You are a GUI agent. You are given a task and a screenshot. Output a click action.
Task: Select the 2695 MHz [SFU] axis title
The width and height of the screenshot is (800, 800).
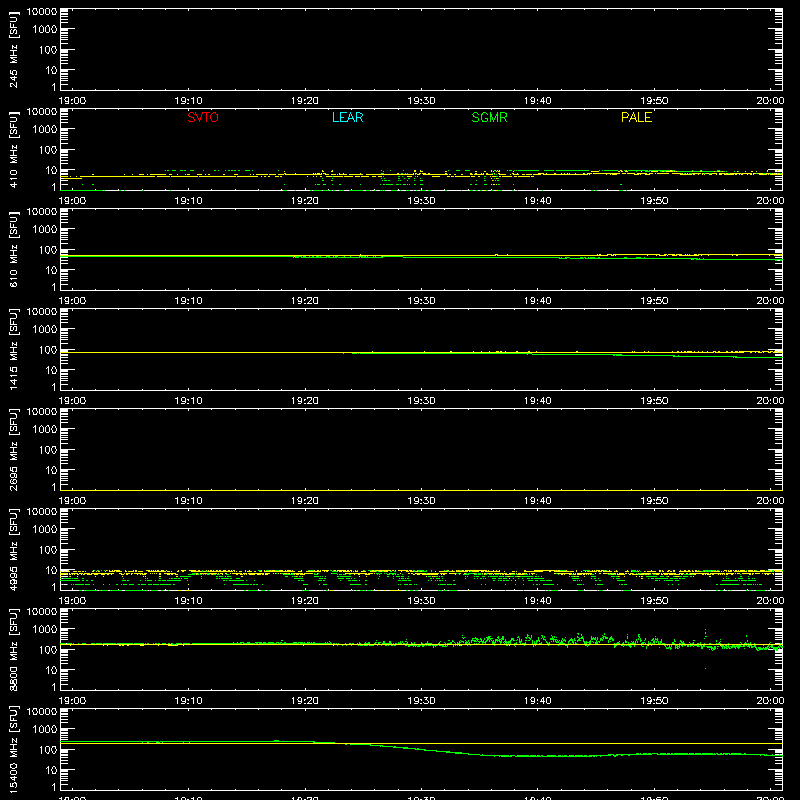click(14, 449)
